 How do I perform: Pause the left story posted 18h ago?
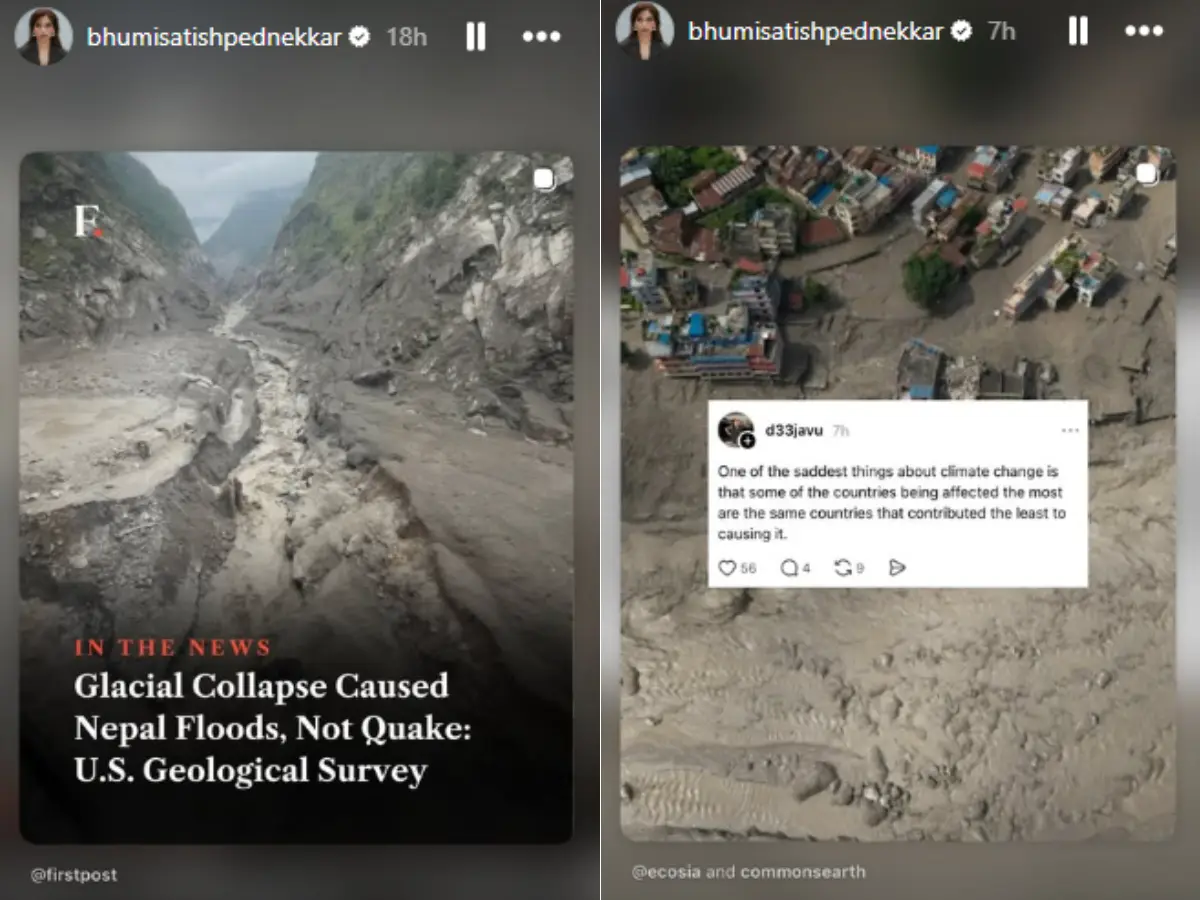tap(476, 37)
